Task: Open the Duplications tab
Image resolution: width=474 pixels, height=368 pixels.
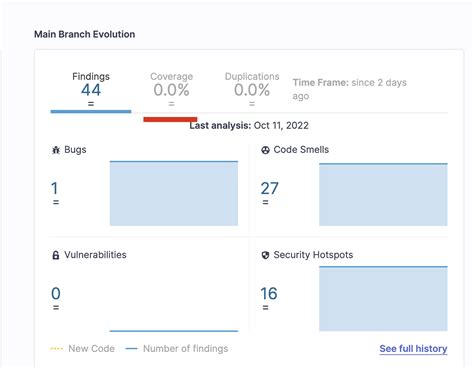Action: 252,90
